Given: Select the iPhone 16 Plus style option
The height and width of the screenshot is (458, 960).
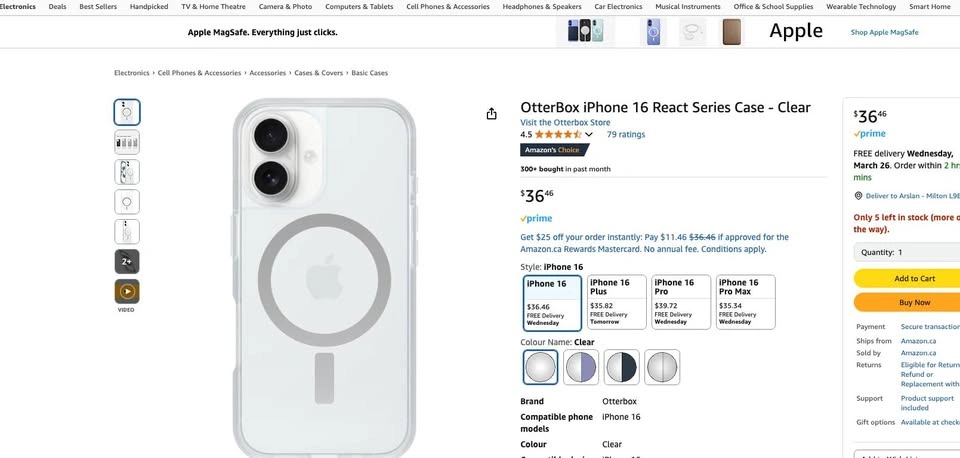Looking at the screenshot, I should click(x=616, y=302).
